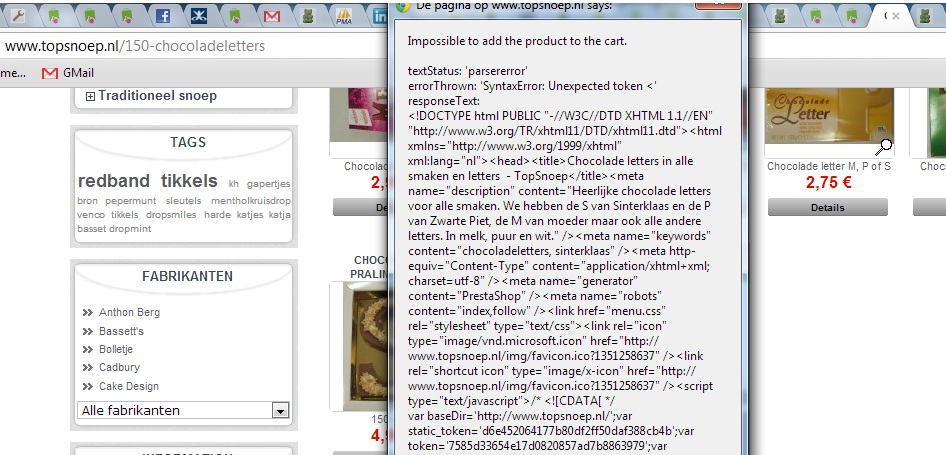Switch to the Facebook tab
This screenshot has height=455, width=946.
pos(163,16)
